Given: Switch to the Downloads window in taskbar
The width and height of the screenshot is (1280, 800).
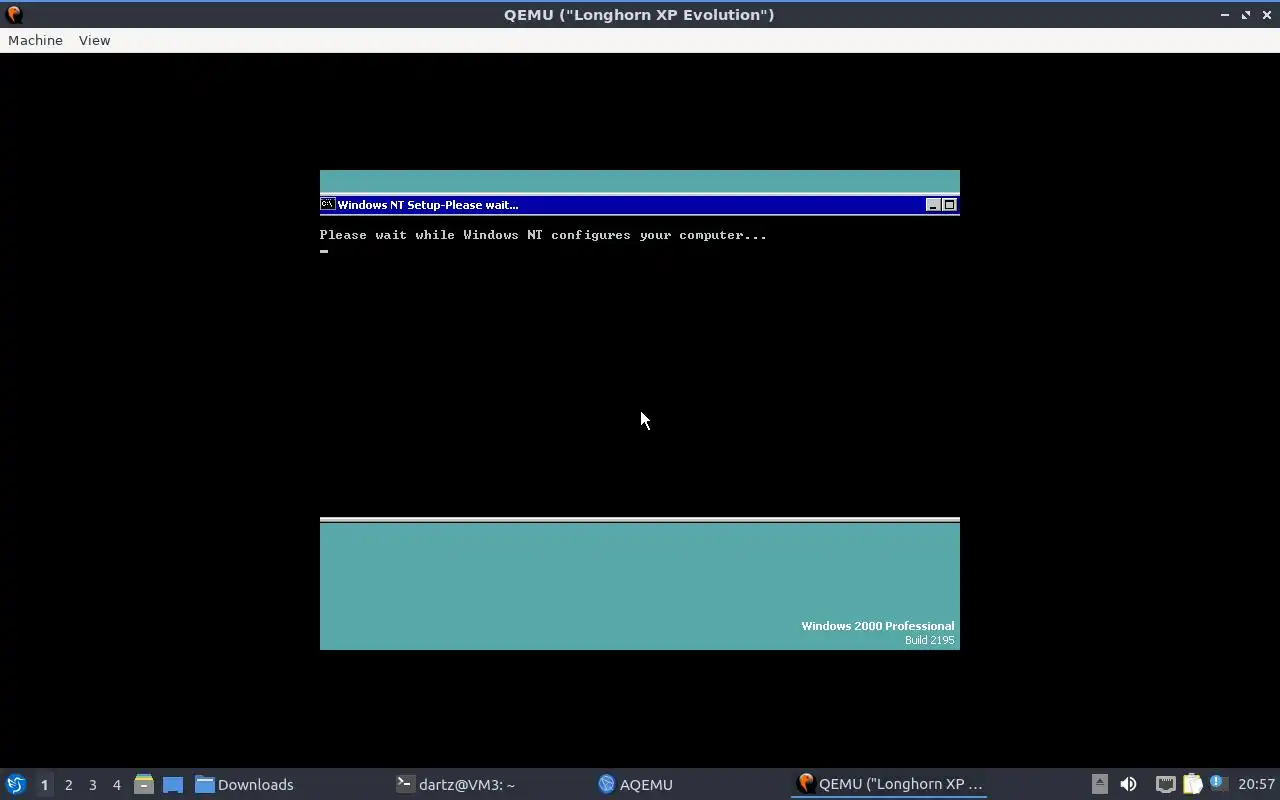Looking at the screenshot, I should click(x=244, y=784).
